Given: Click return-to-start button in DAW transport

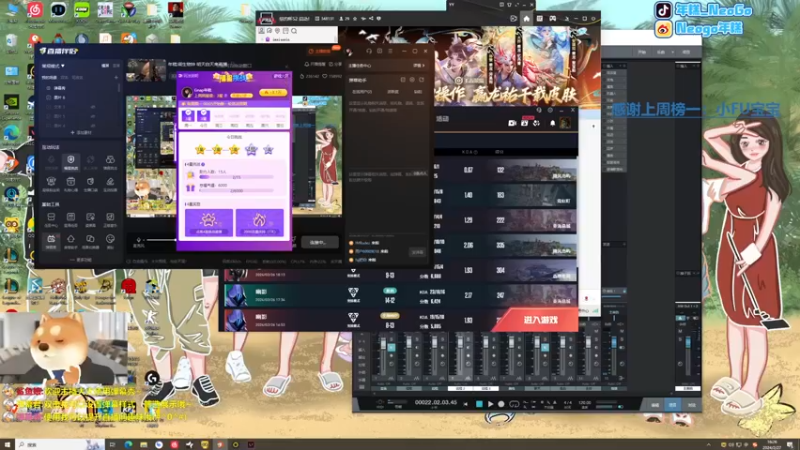Looking at the screenshot, I should click(x=465, y=404).
